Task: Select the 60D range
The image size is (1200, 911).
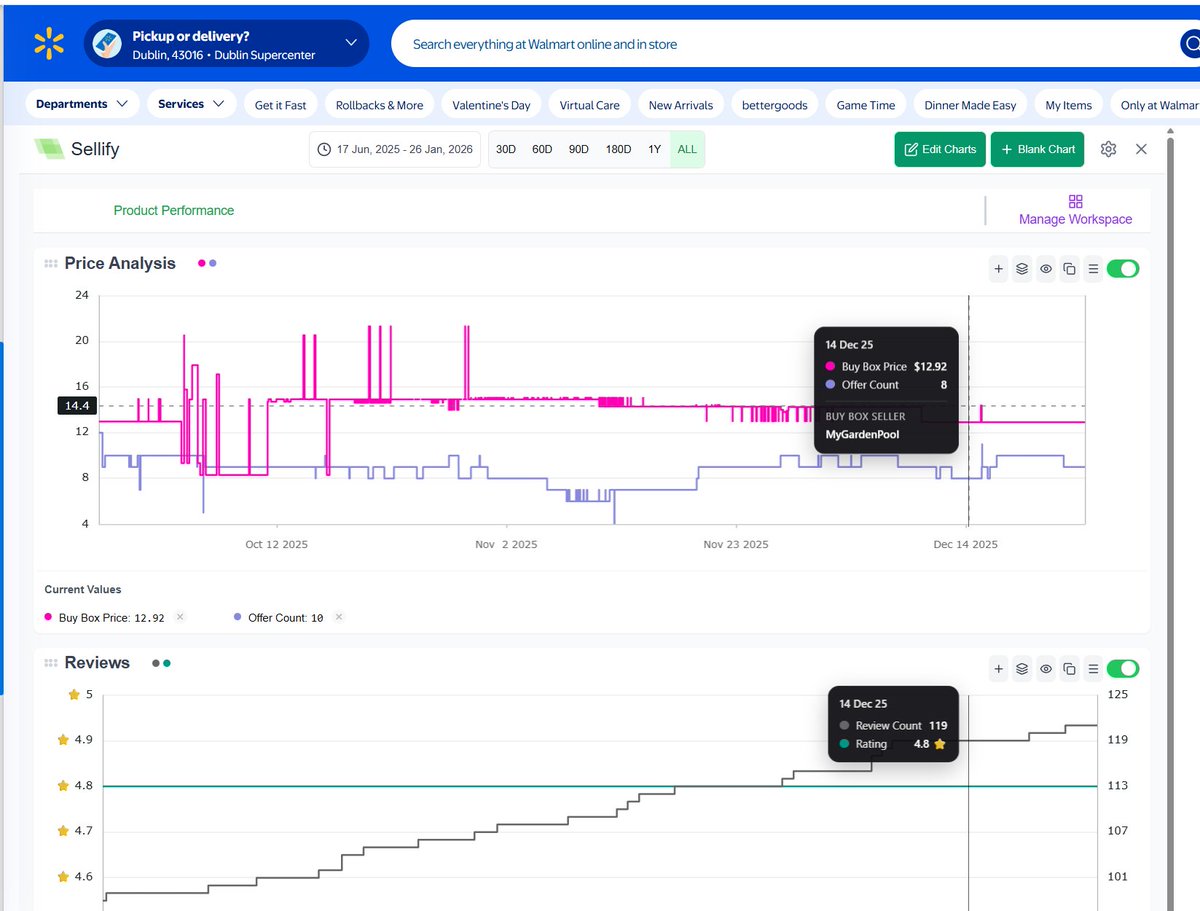Action: pos(542,149)
